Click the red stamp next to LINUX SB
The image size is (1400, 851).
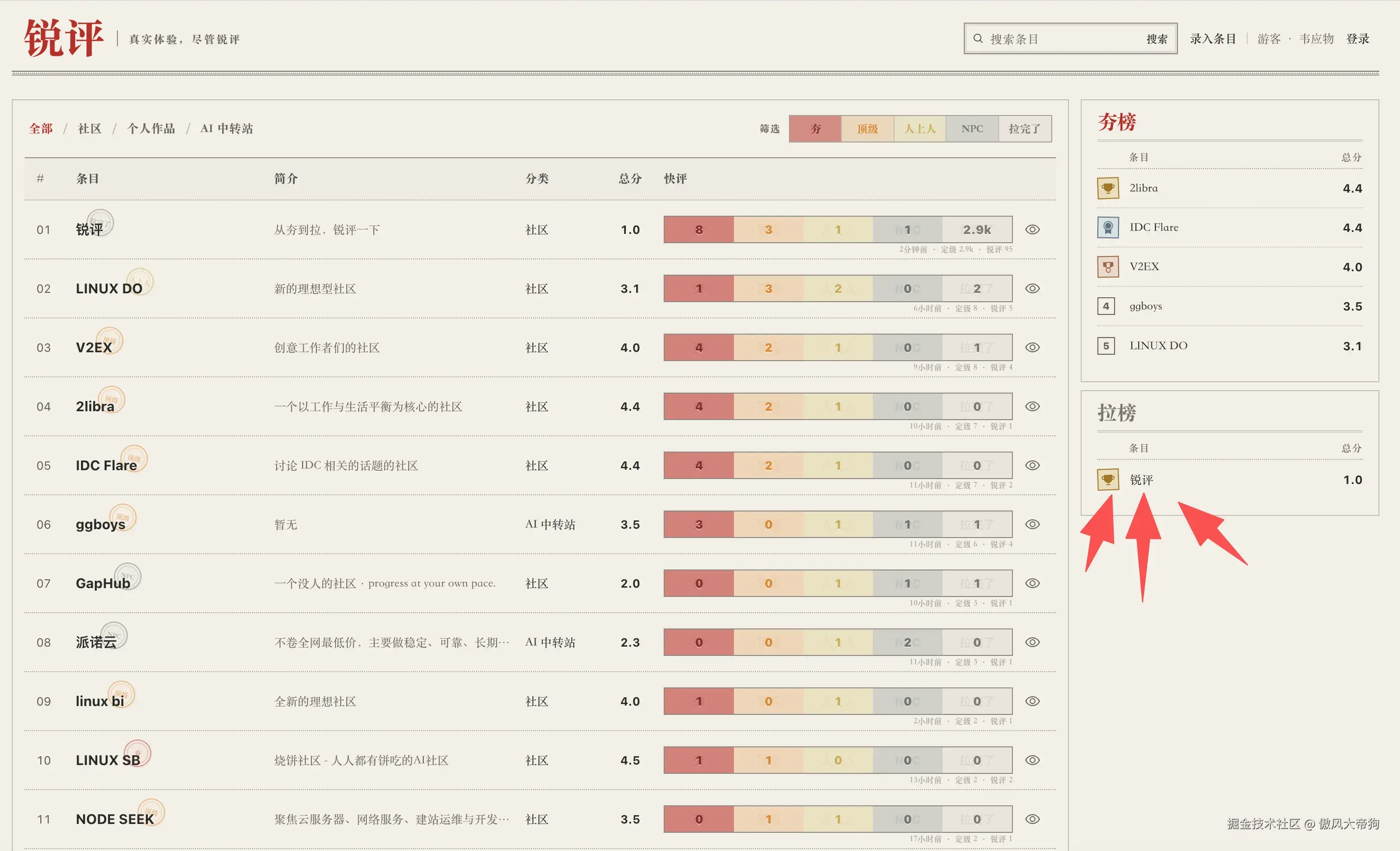(x=138, y=753)
